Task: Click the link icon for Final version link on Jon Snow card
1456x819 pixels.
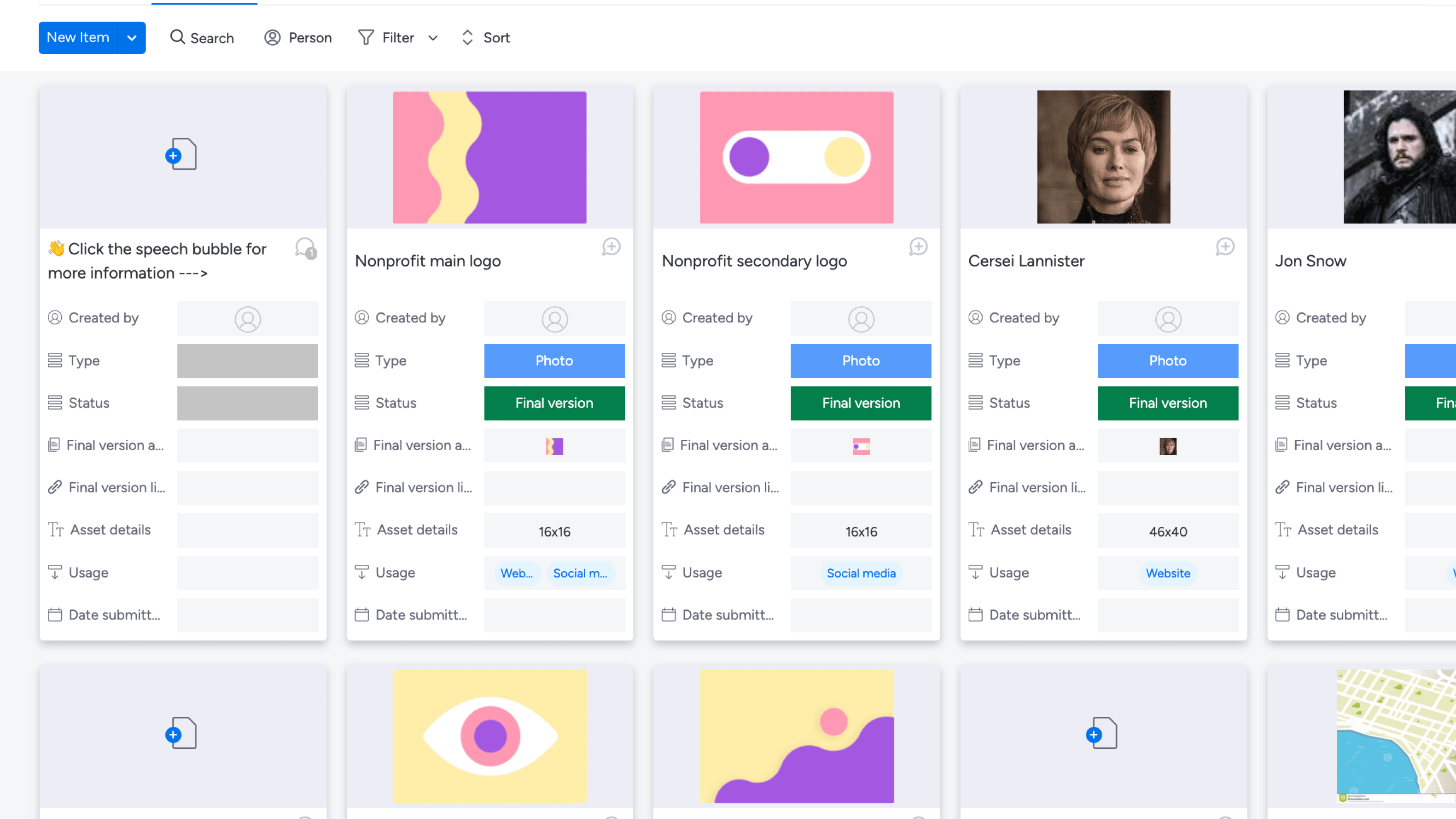Action: tap(1282, 487)
